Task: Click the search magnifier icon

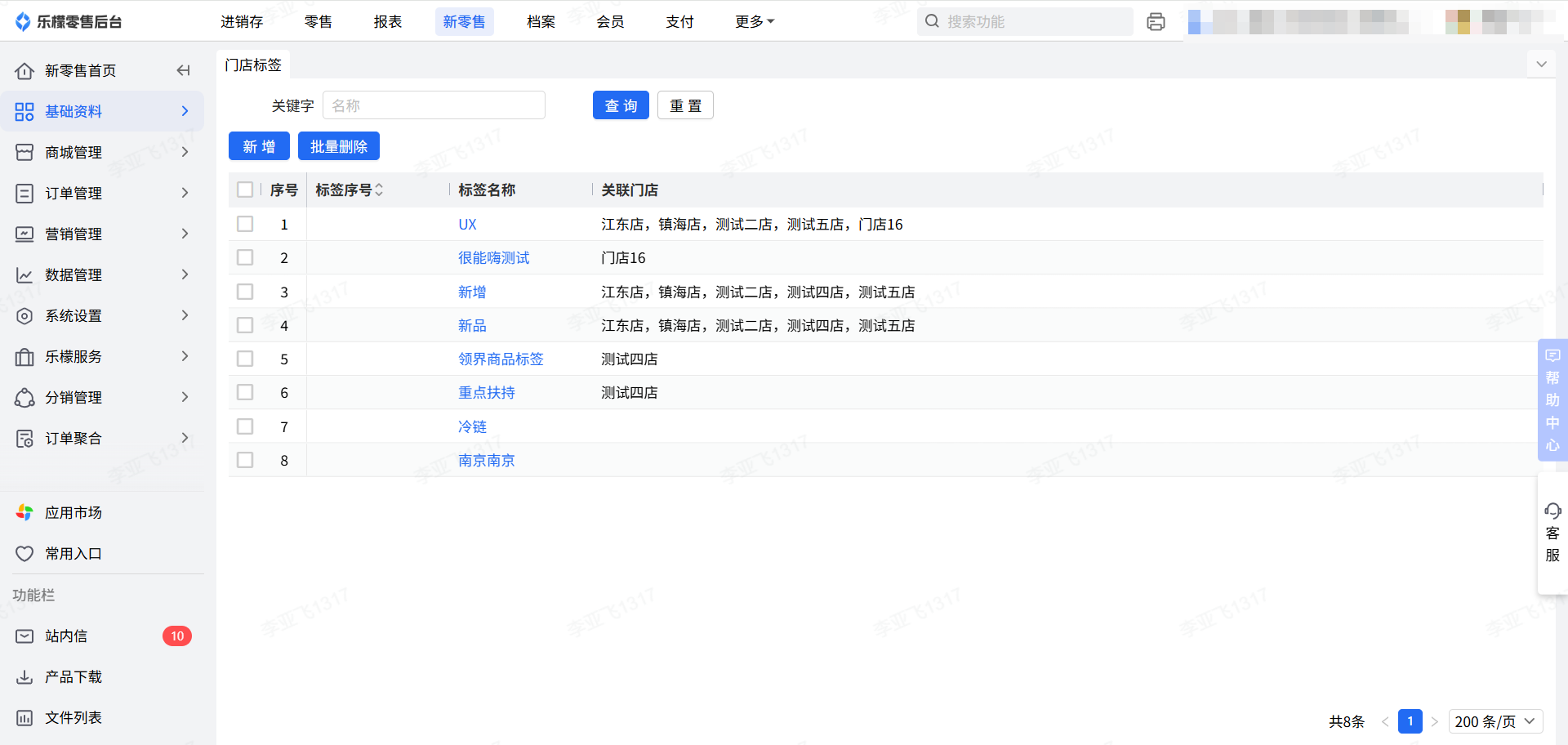Action: [932, 21]
